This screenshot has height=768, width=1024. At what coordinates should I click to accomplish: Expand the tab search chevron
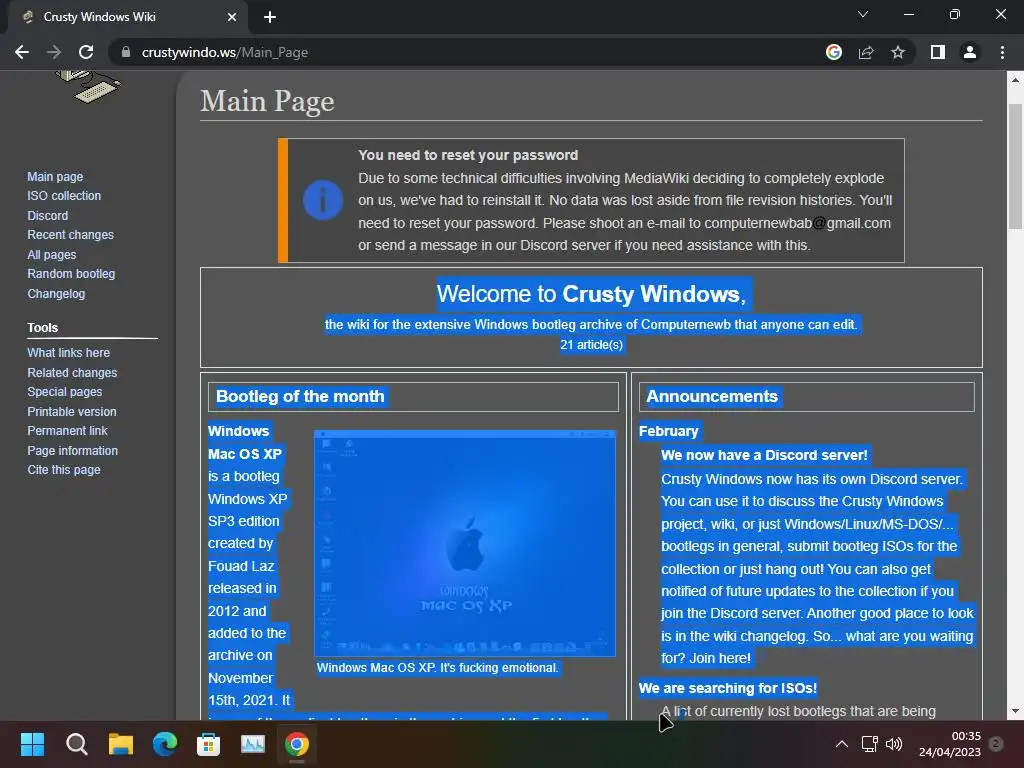point(863,14)
